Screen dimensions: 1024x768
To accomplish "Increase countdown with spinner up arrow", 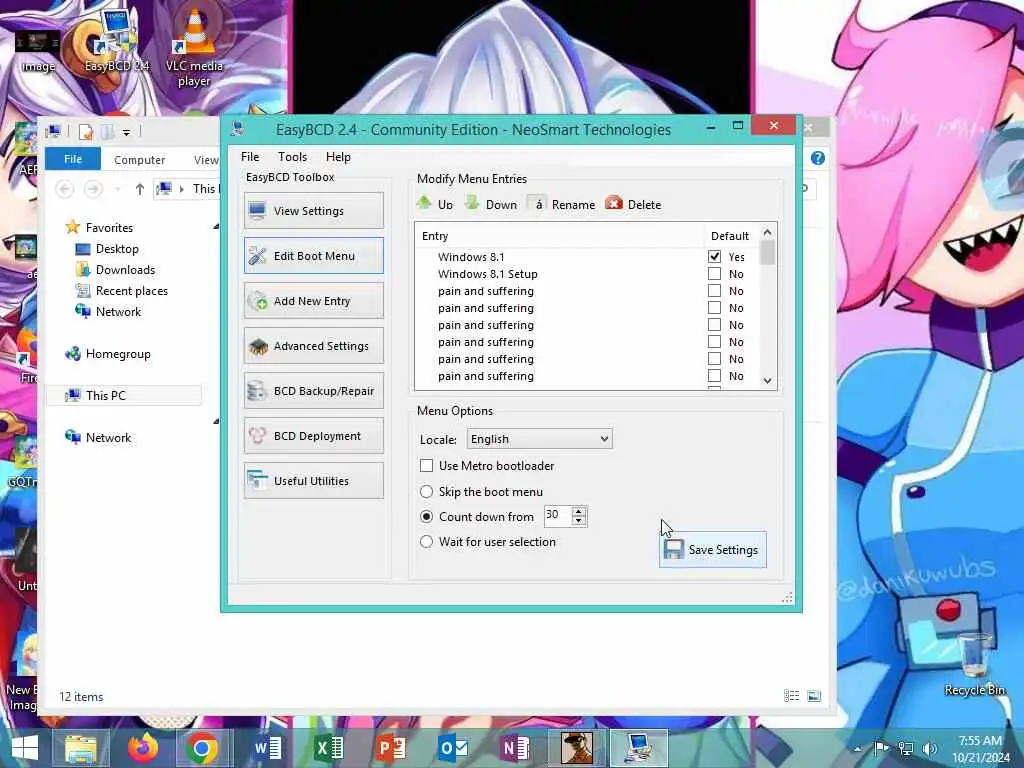I will click(579, 511).
